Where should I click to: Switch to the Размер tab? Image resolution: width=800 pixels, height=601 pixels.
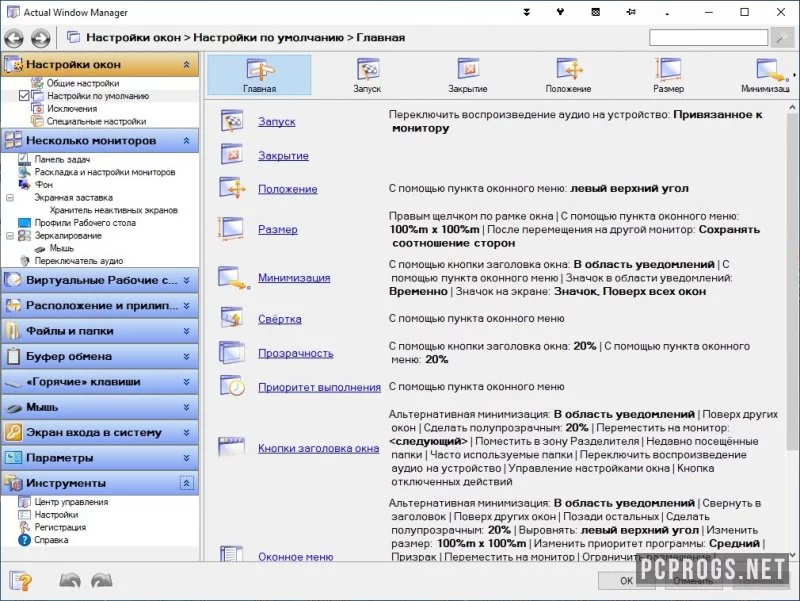pos(668,75)
